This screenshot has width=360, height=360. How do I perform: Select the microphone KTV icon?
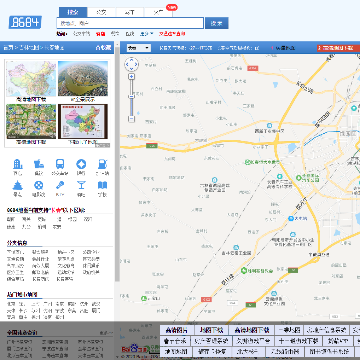pos(60,185)
